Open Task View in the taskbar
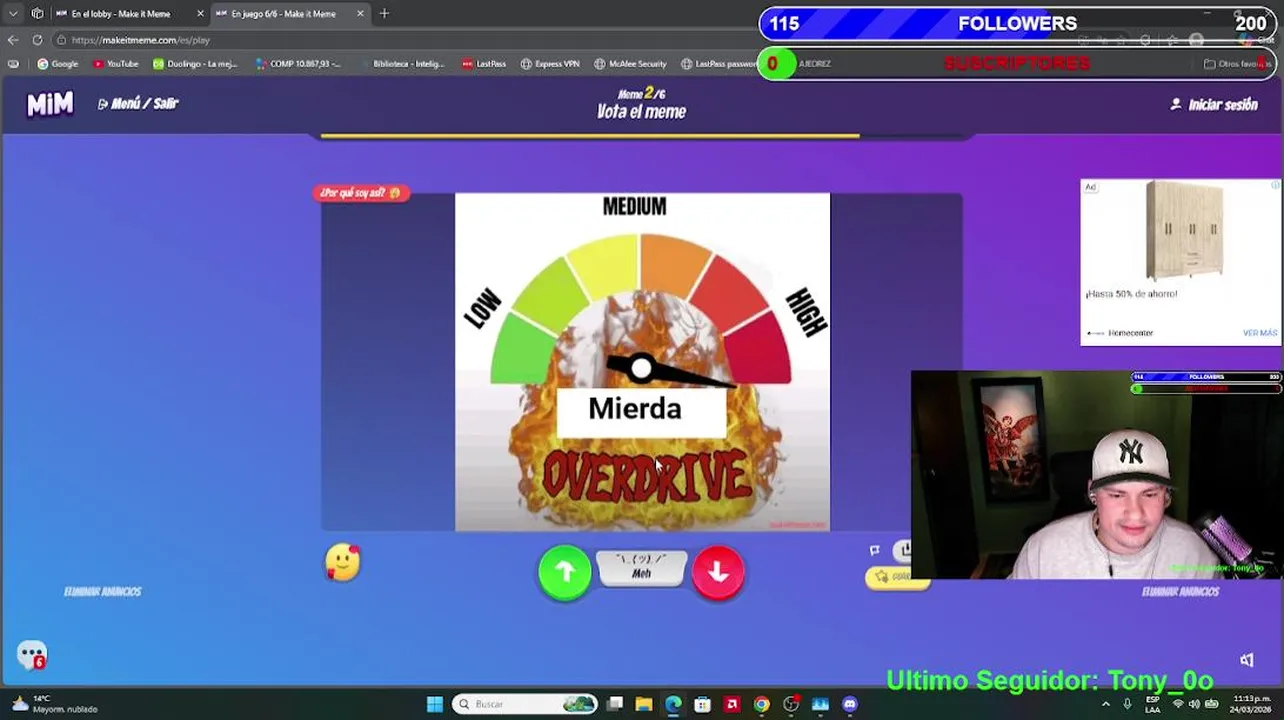Image resolution: width=1284 pixels, height=720 pixels. click(x=615, y=704)
